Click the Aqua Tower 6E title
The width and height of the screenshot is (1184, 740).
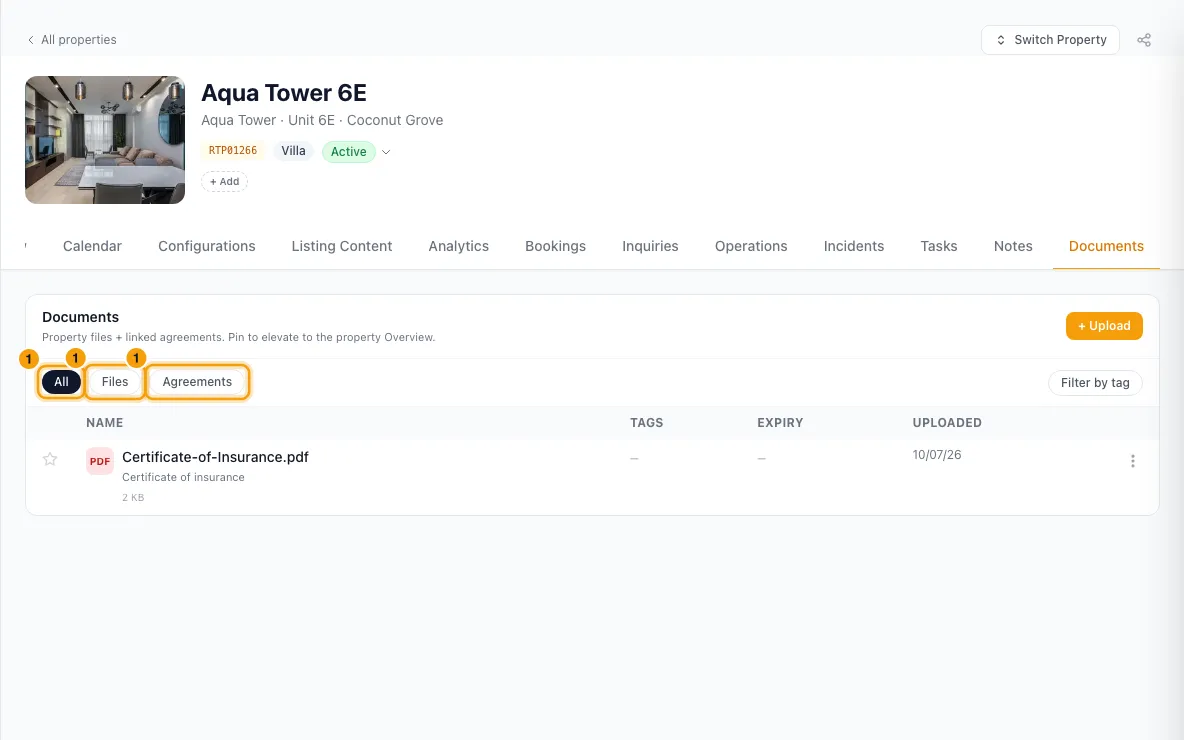pos(284,93)
